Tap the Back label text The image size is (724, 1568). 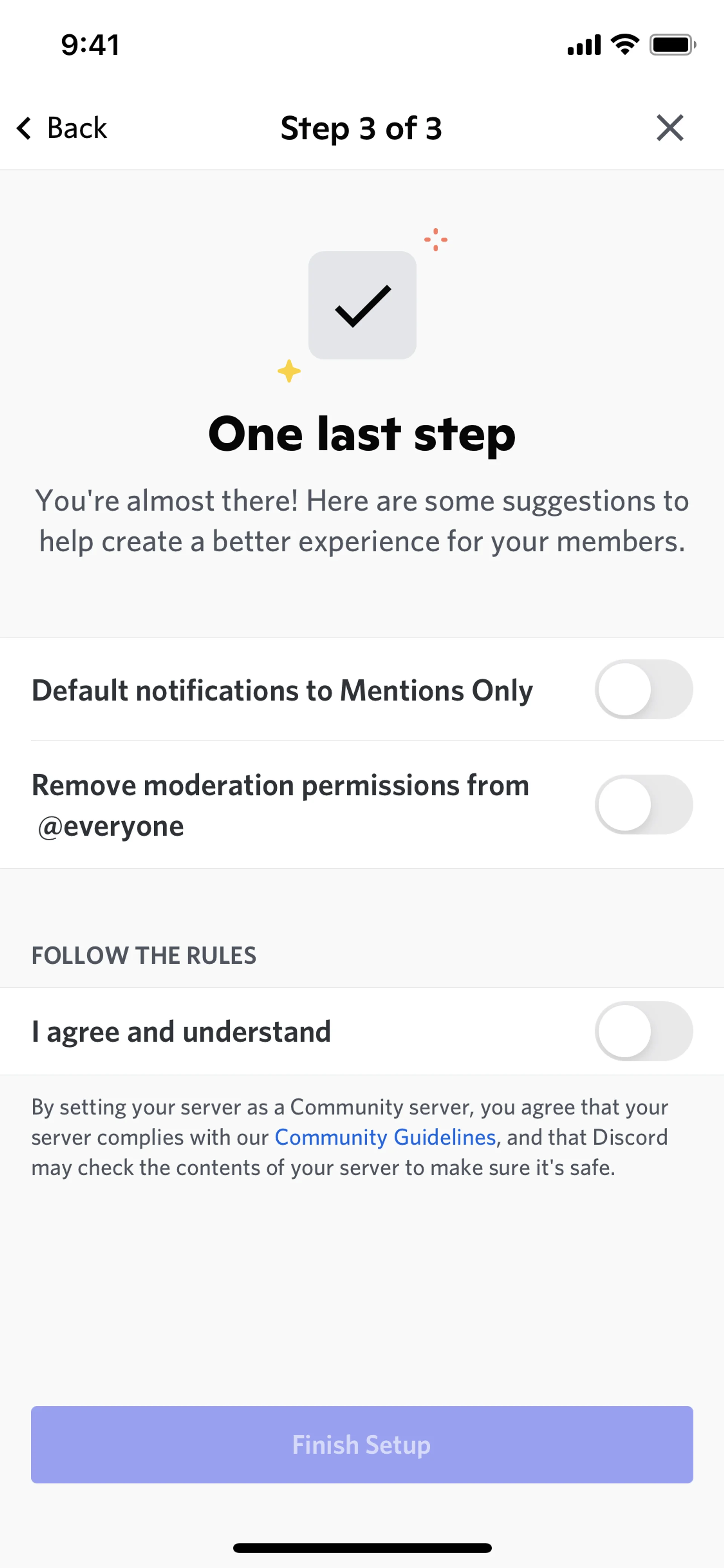tap(77, 128)
